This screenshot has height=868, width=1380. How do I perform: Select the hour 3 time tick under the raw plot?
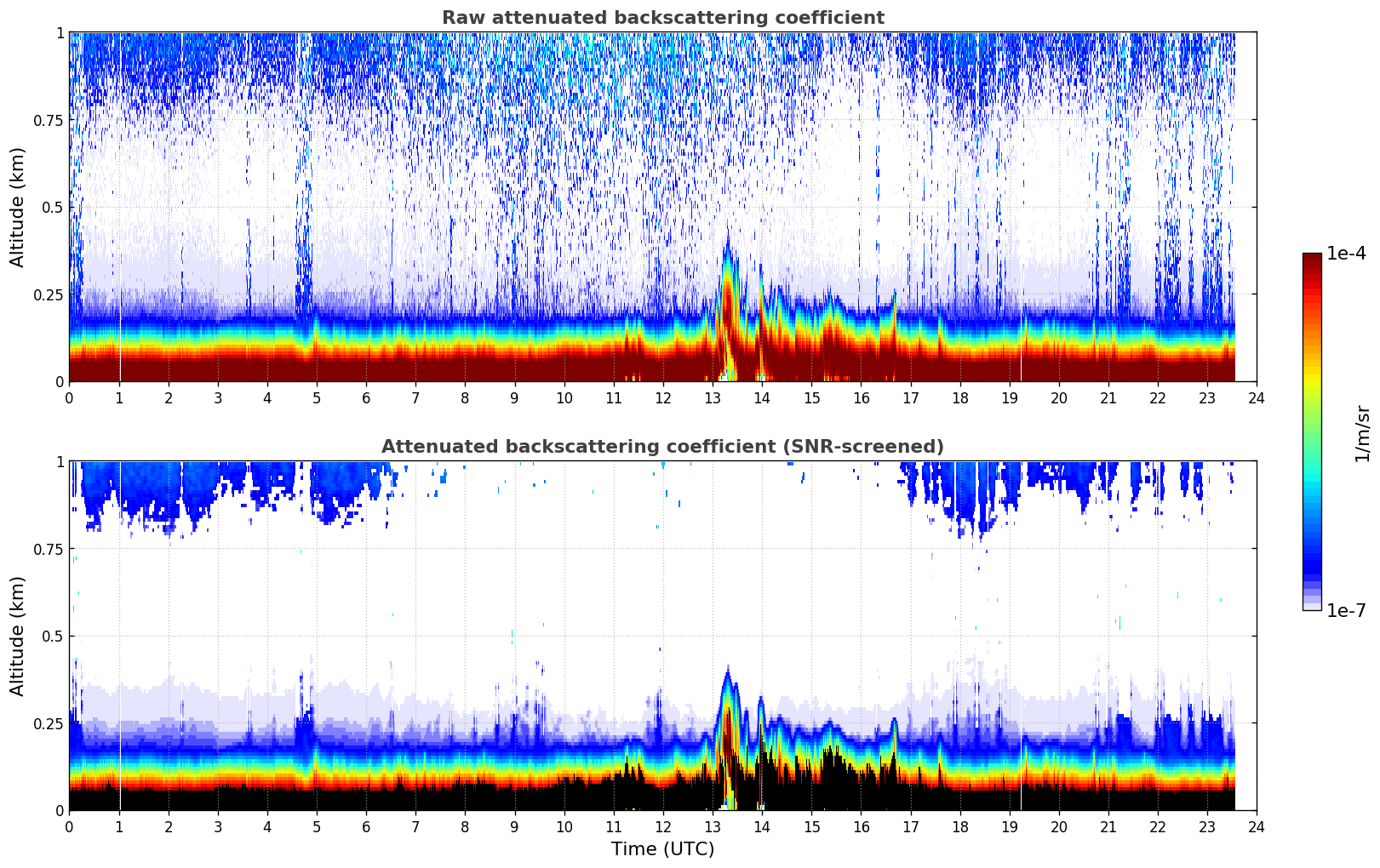pyautogui.click(x=218, y=397)
